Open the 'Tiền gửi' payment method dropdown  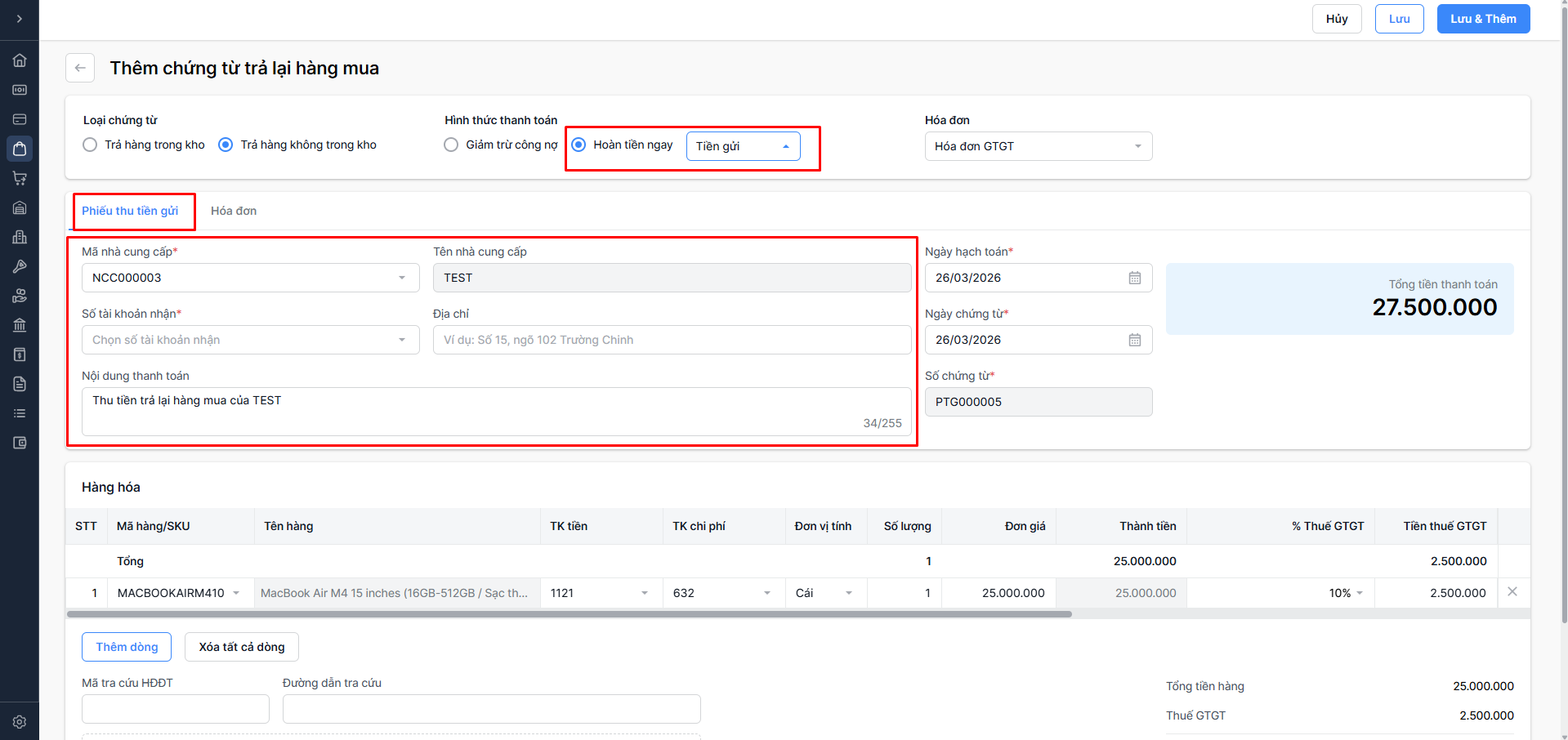(x=743, y=146)
